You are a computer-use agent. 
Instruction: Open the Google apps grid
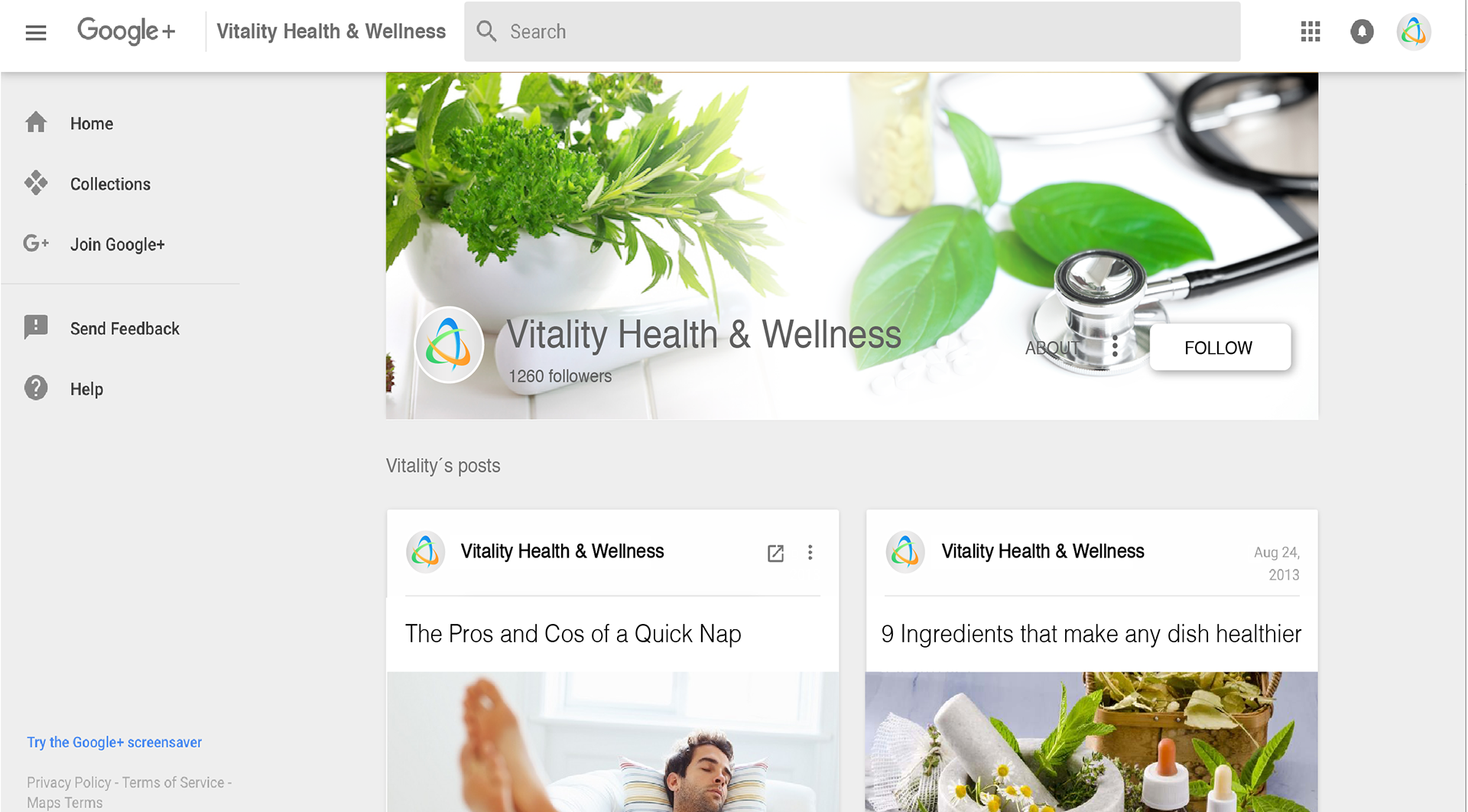click(1310, 31)
